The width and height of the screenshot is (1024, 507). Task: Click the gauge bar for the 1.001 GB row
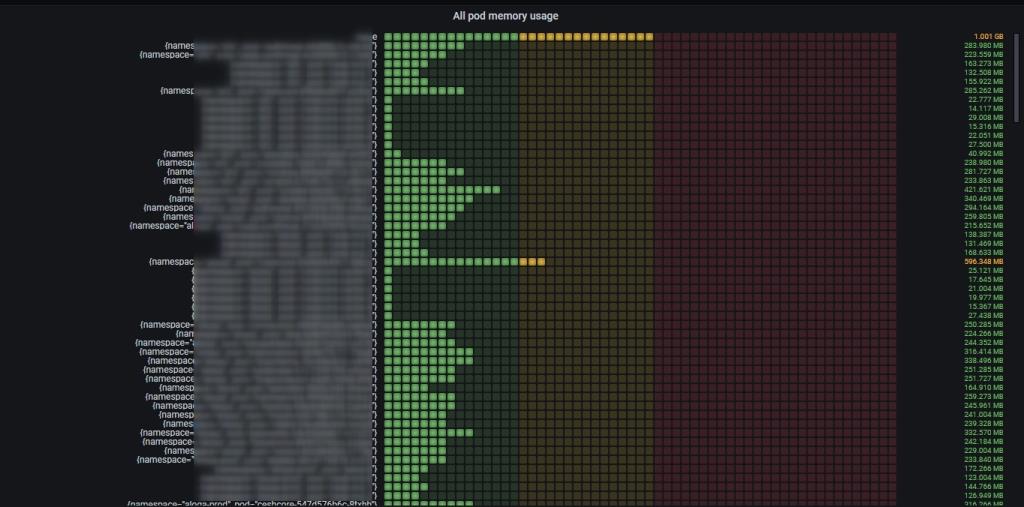[x=640, y=37]
